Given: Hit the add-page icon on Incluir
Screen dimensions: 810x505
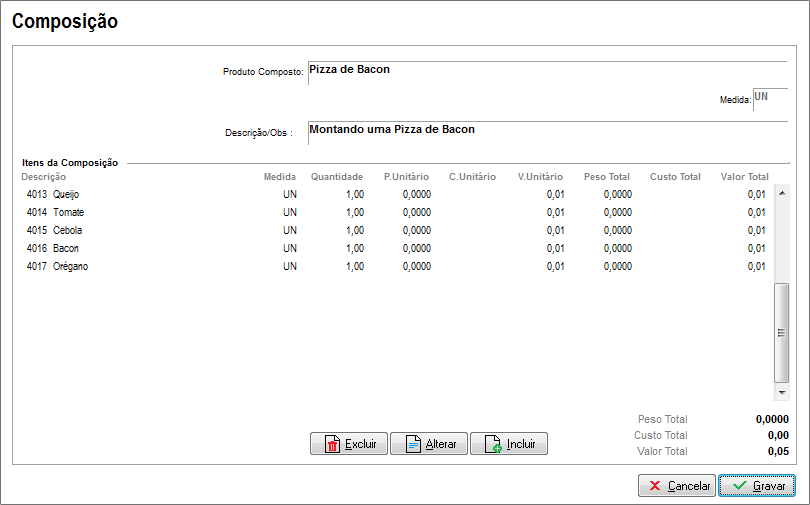Looking at the screenshot, I should pyautogui.click(x=492, y=445).
